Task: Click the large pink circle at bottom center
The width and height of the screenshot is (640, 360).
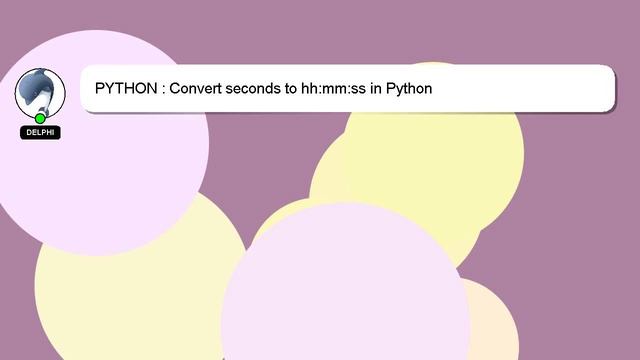Action: (x=345, y=286)
